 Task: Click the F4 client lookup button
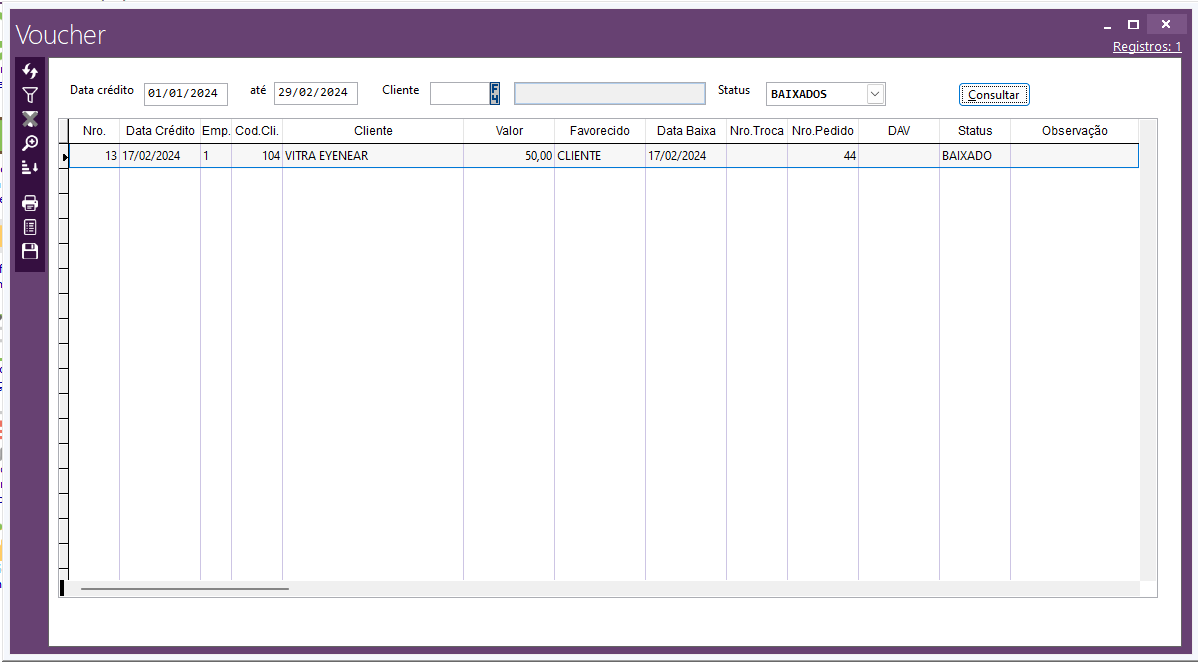tap(494, 93)
